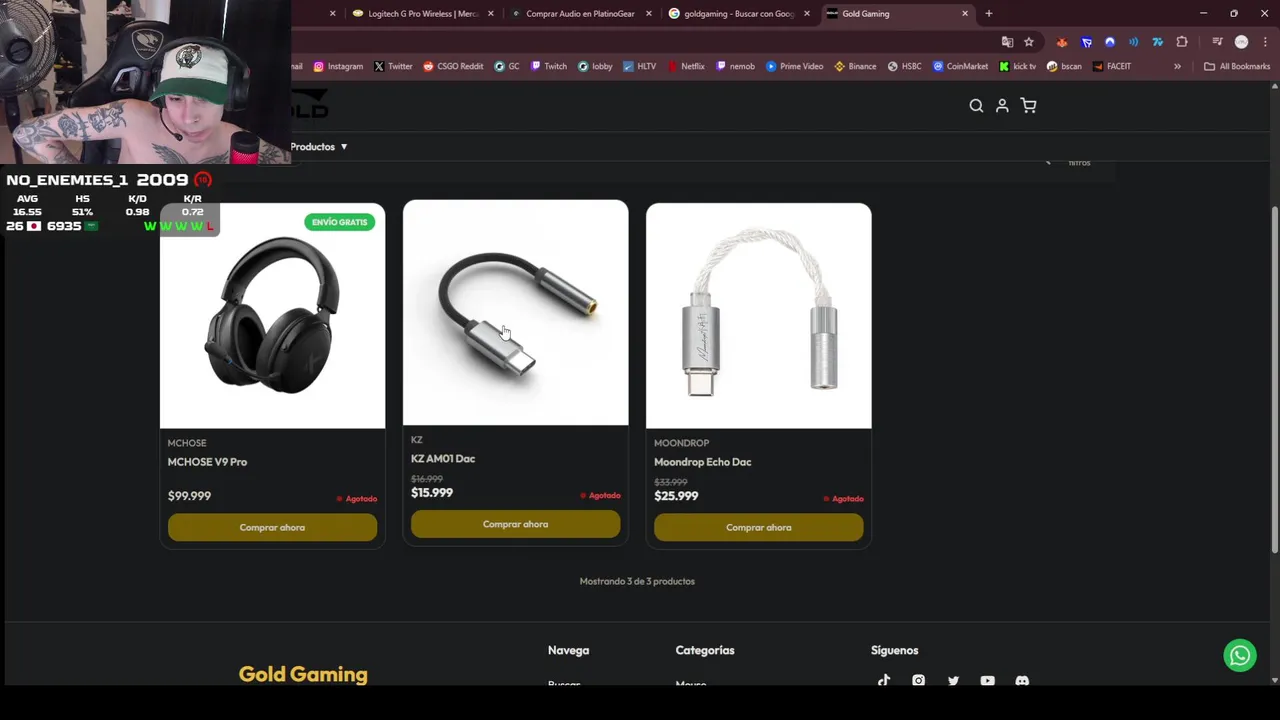
Task: Open All Bookmarks folder
Action: point(1237,67)
